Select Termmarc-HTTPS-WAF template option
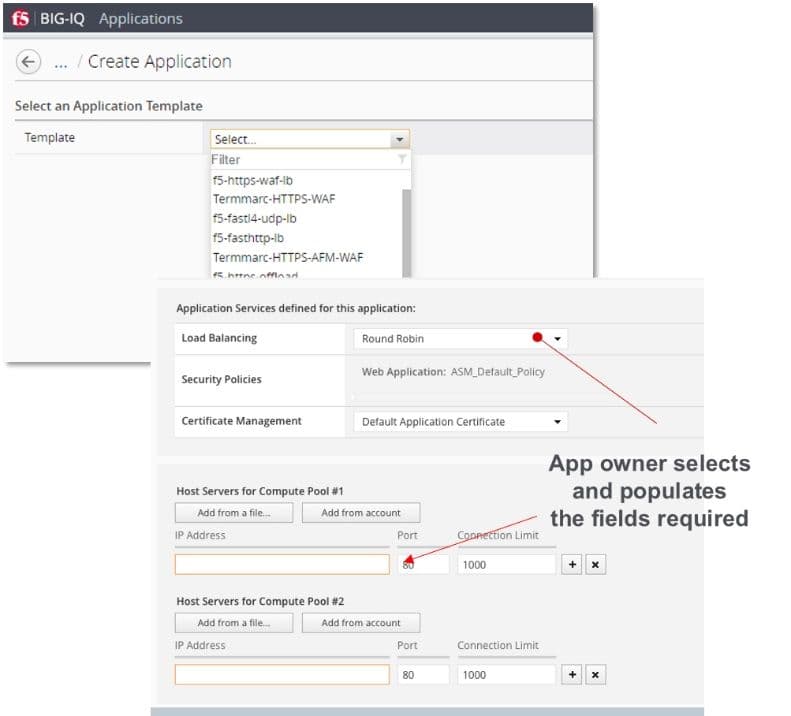791x716 pixels. 274,199
